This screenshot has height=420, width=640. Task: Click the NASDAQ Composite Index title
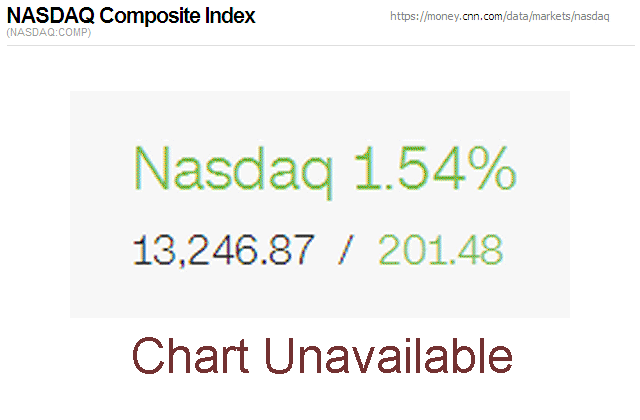pyautogui.click(x=131, y=16)
